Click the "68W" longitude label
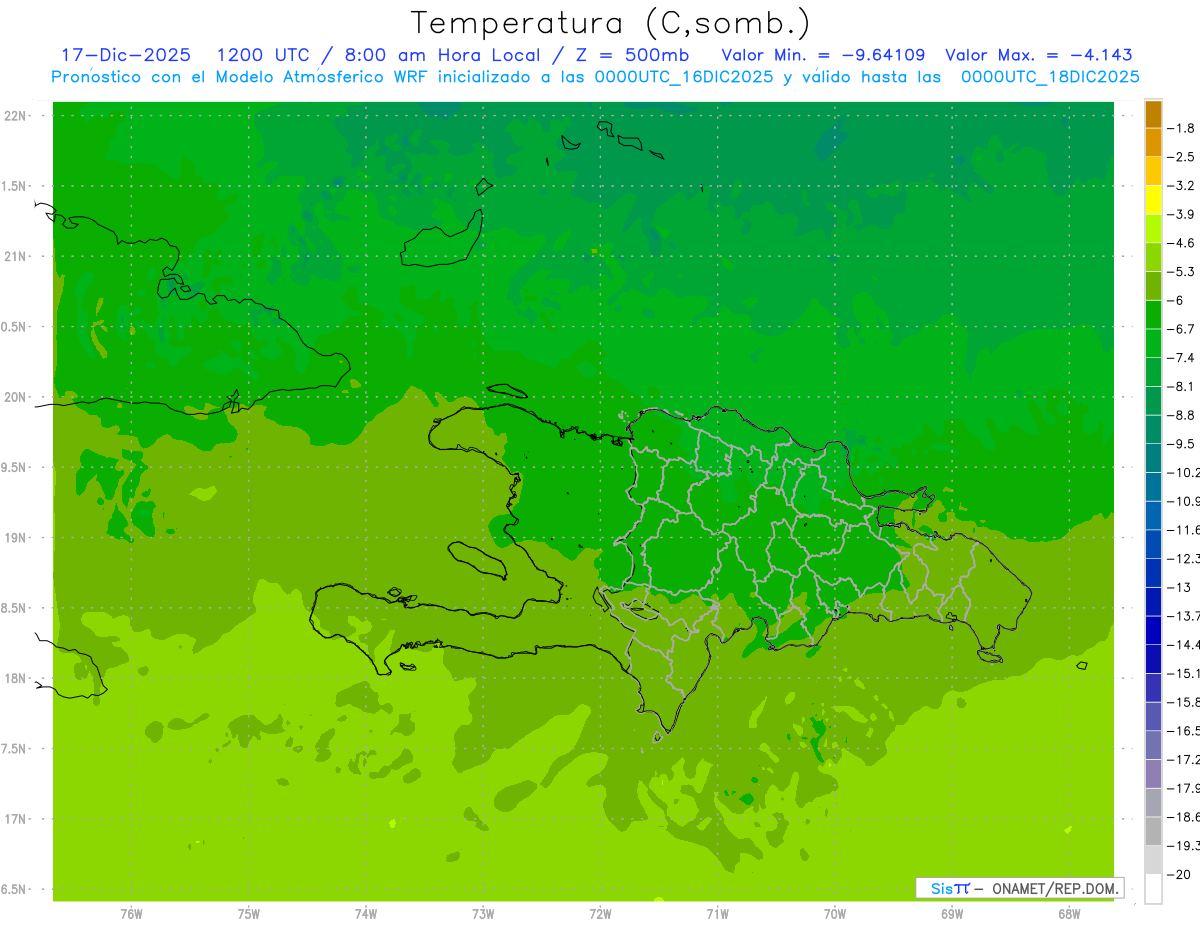Image resolution: width=1200 pixels, height=927 pixels. (x=1069, y=914)
